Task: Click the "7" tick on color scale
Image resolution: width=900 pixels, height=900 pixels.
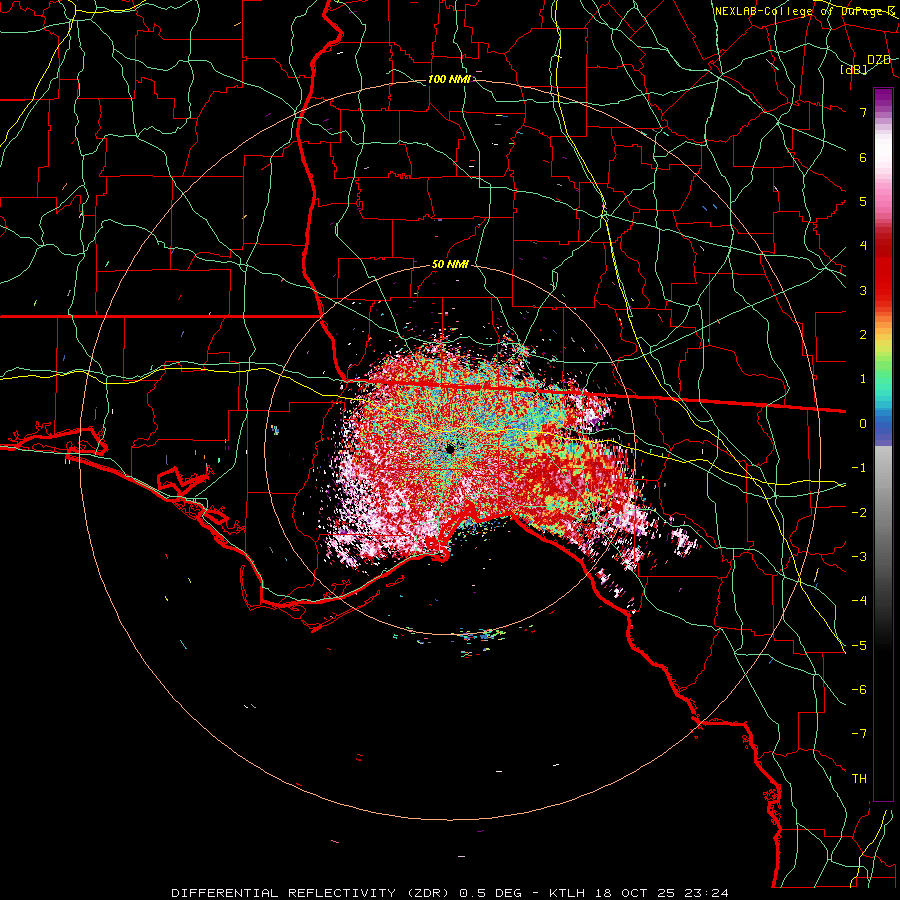Action: pyautogui.click(x=863, y=112)
